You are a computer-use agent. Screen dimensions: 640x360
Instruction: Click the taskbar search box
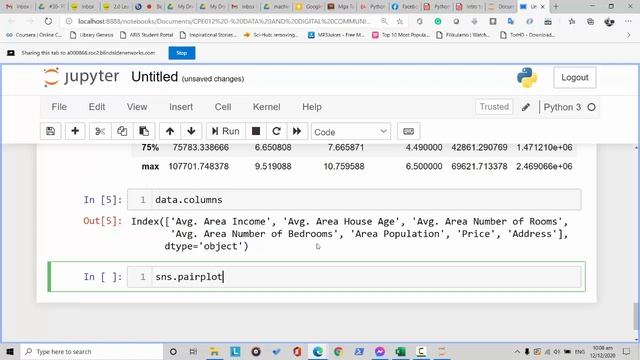[92, 351]
